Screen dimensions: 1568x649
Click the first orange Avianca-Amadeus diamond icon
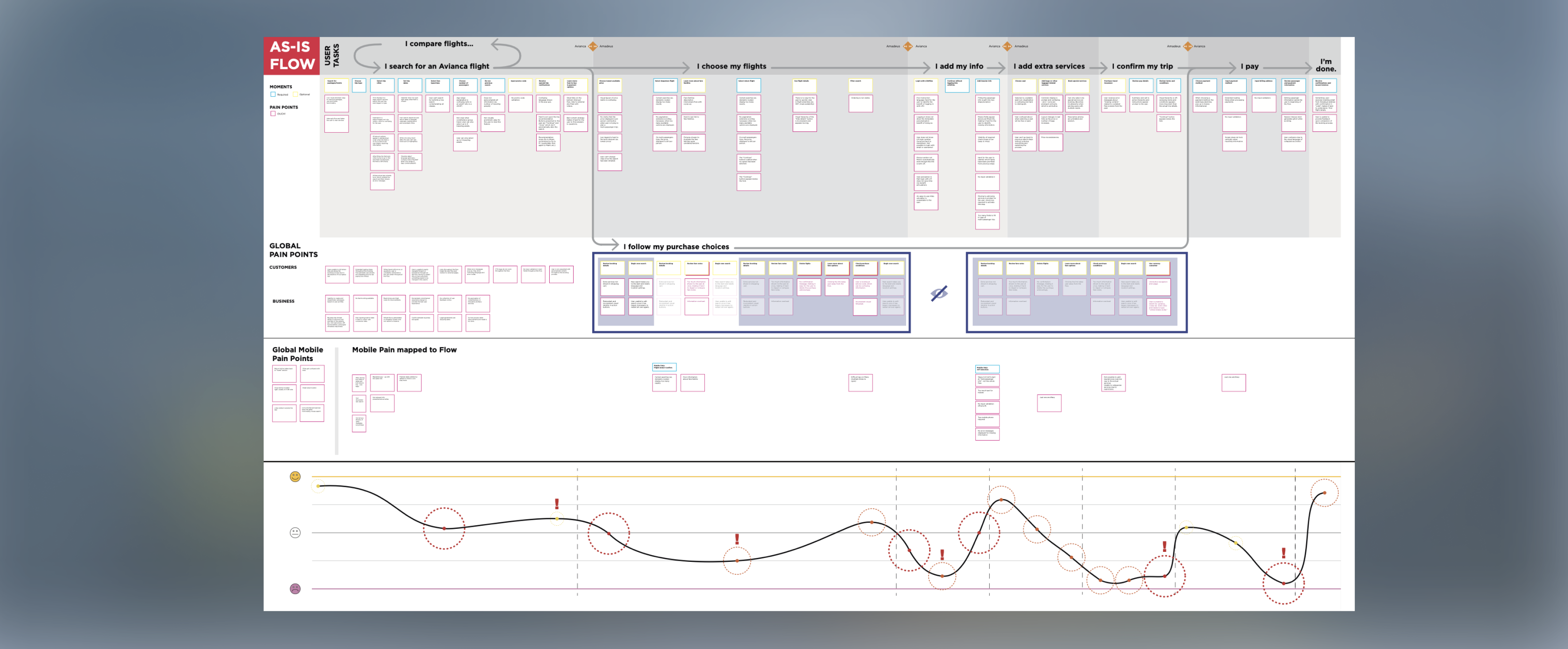(593, 46)
